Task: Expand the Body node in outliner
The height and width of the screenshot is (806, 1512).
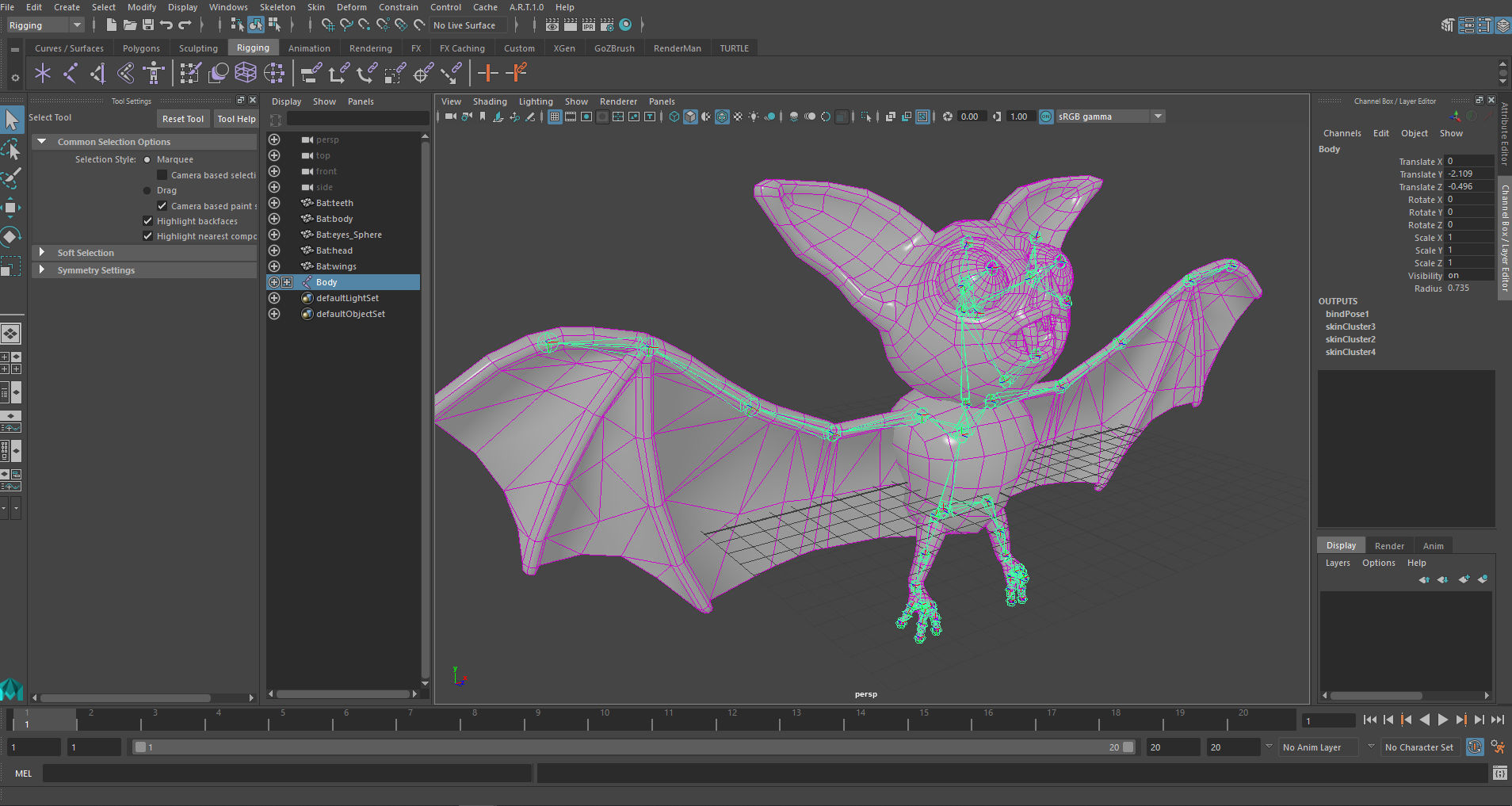Action: tap(287, 282)
